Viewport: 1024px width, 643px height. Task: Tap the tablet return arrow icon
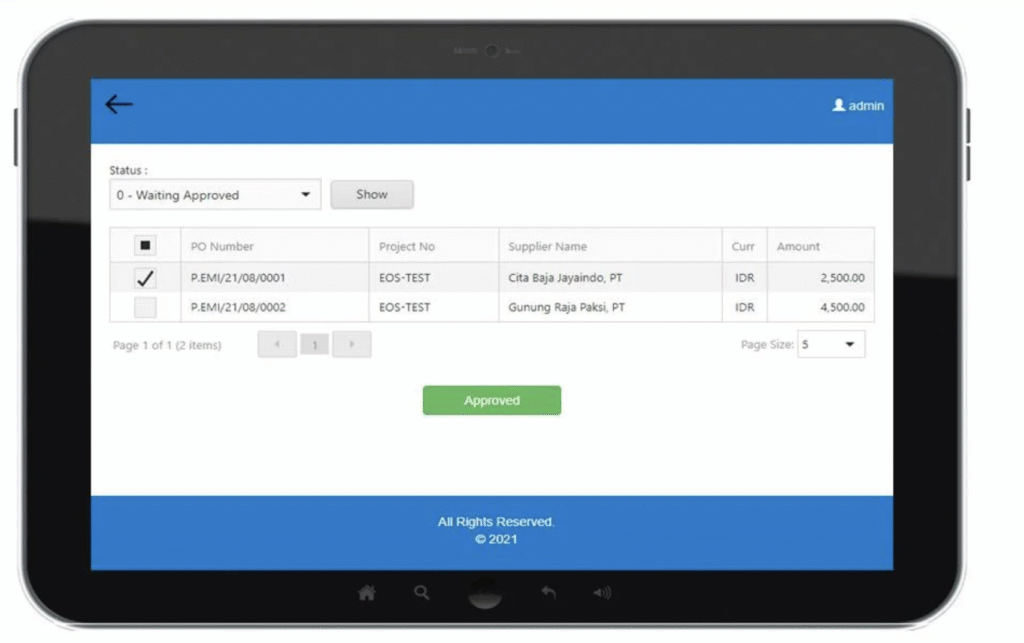(x=548, y=593)
